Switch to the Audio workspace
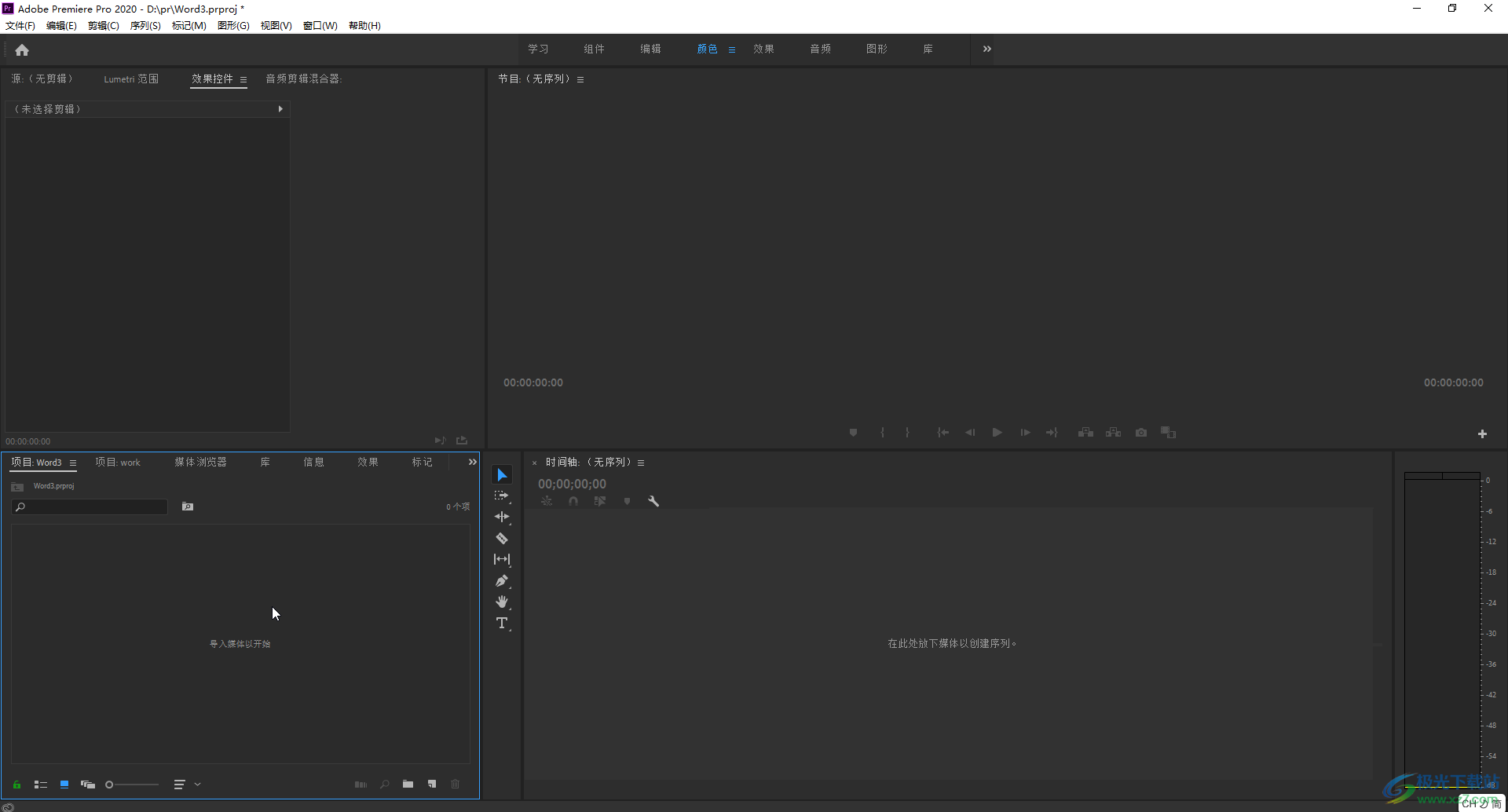The image size is (1508, 812). pyautogui.click(x=820, y=49)
